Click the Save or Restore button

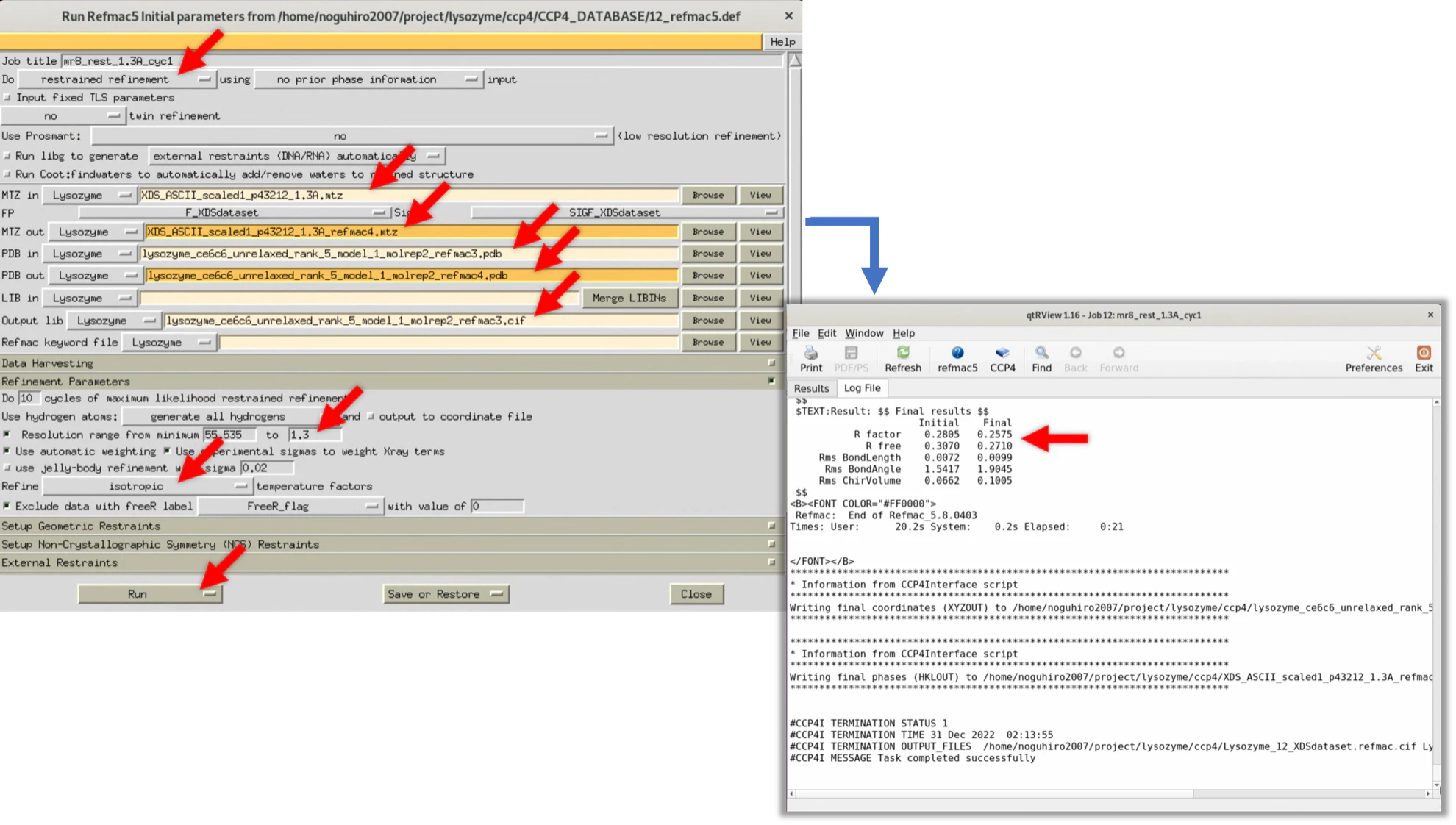click(x=446, y=594)
